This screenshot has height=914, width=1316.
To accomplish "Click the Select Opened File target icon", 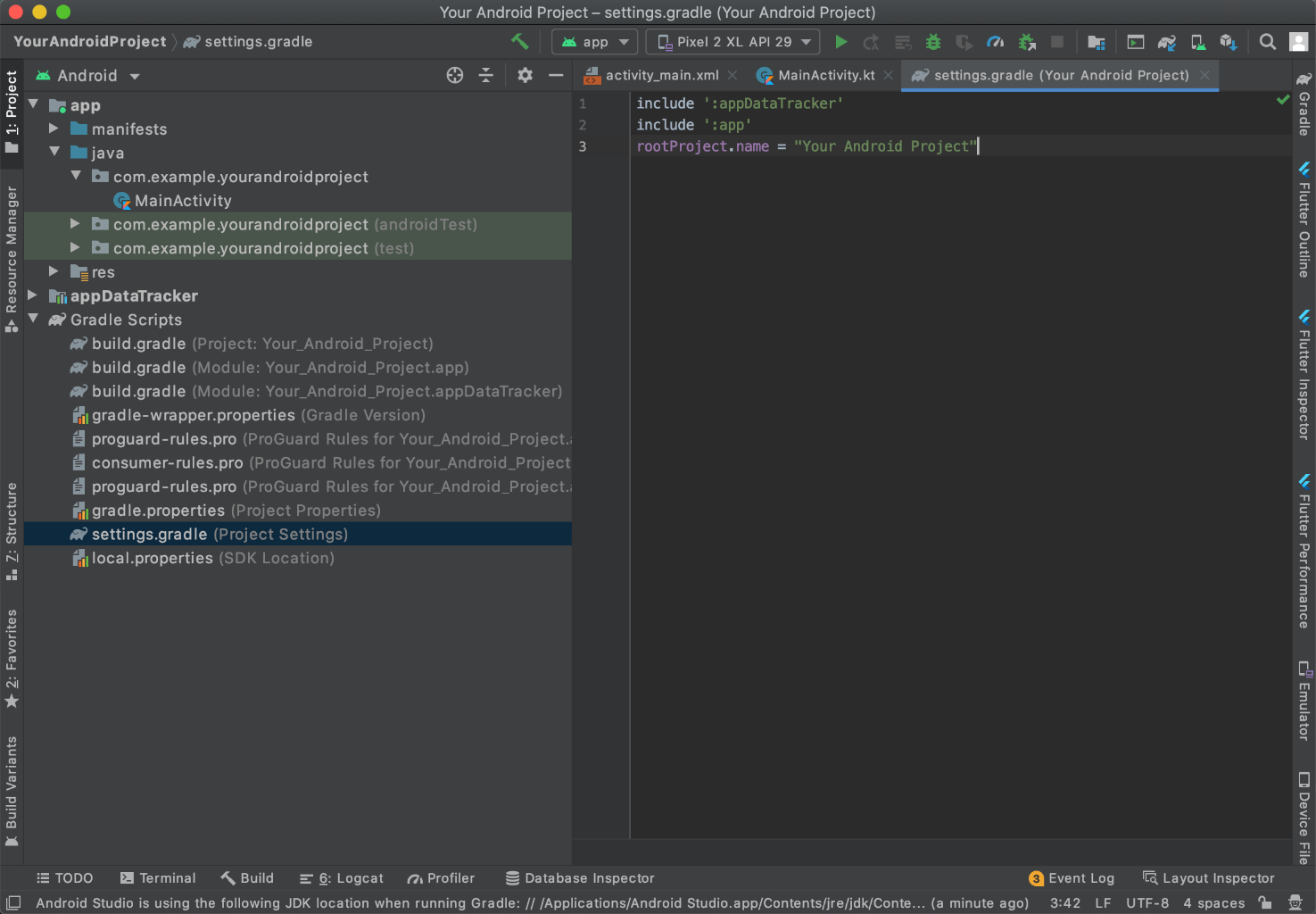I will tap(455, 75).
